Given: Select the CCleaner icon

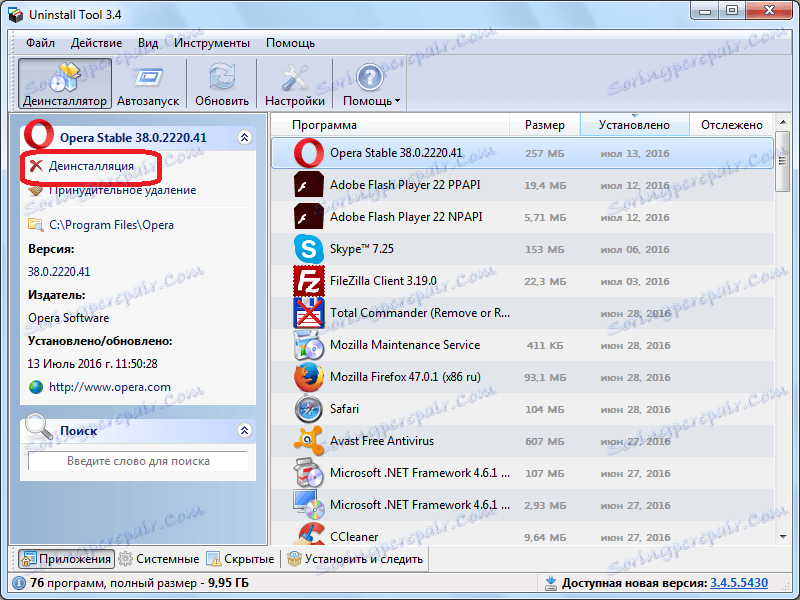Looking at the screenshot, I should point(309,534).
